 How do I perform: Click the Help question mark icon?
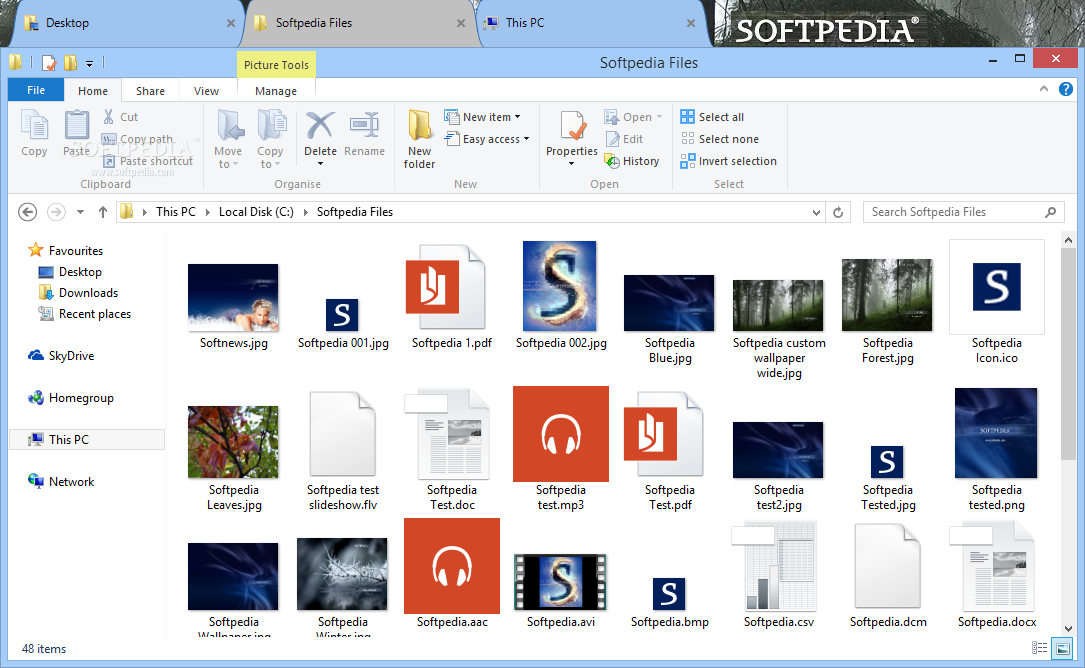[1068, 89]
